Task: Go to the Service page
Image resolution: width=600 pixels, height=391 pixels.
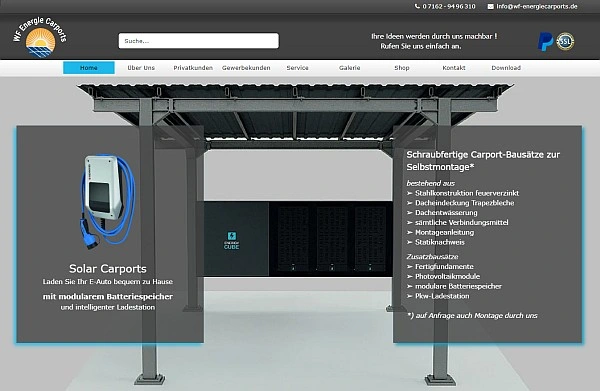Action: pyautogui.click(x=297, y=68)
